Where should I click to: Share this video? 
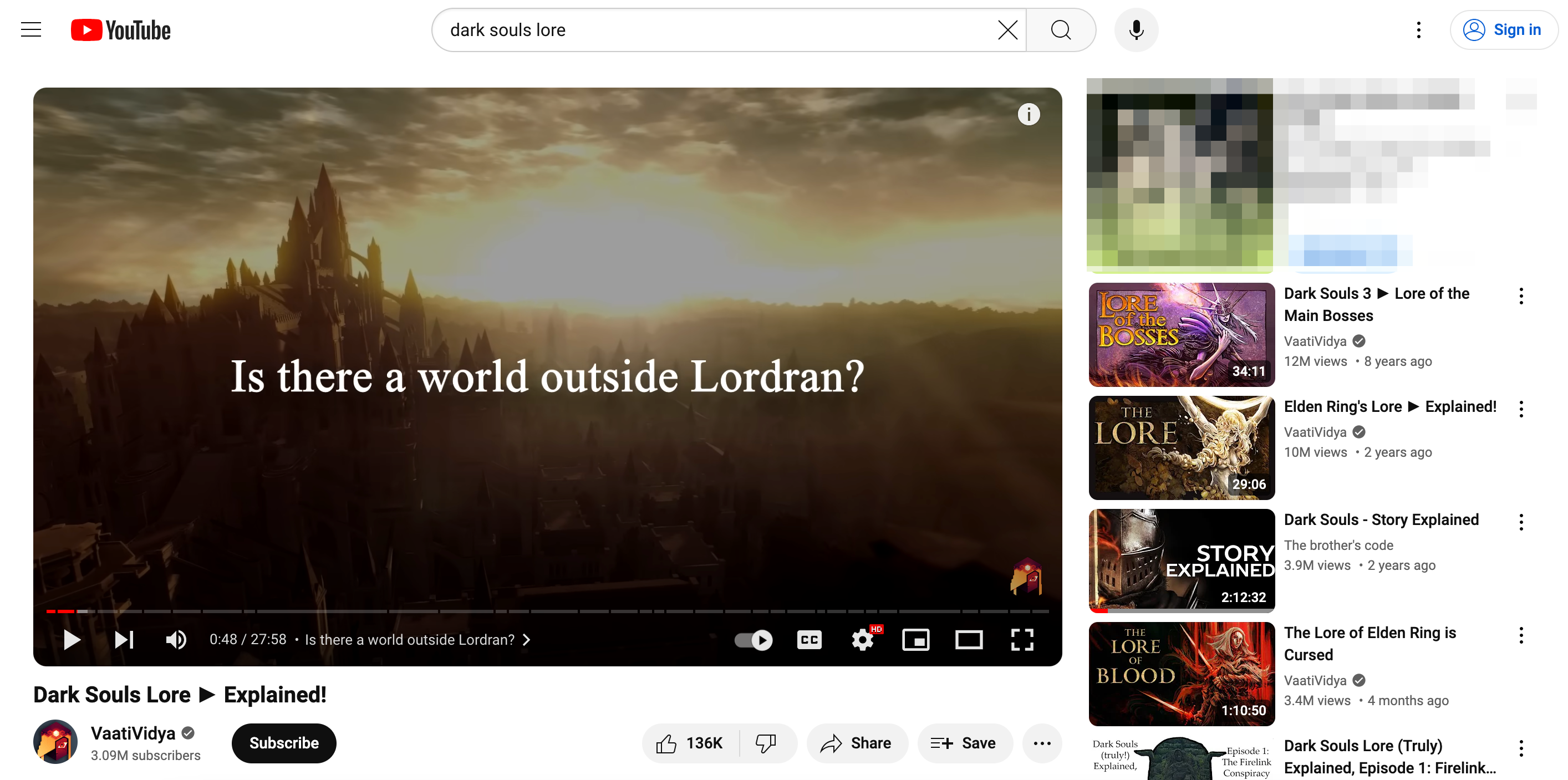pyautogui.click(x=857, y=743)
